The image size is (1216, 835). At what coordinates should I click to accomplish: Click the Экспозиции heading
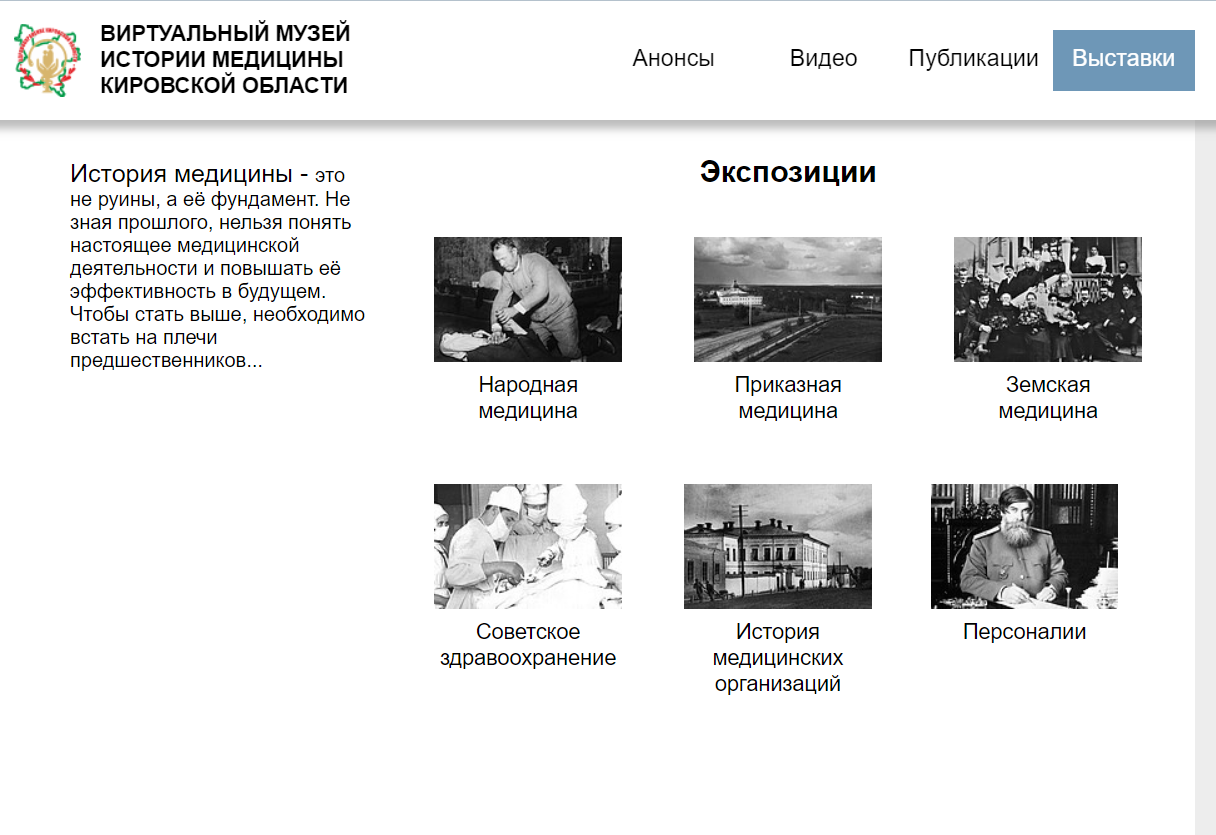[788, 172]
